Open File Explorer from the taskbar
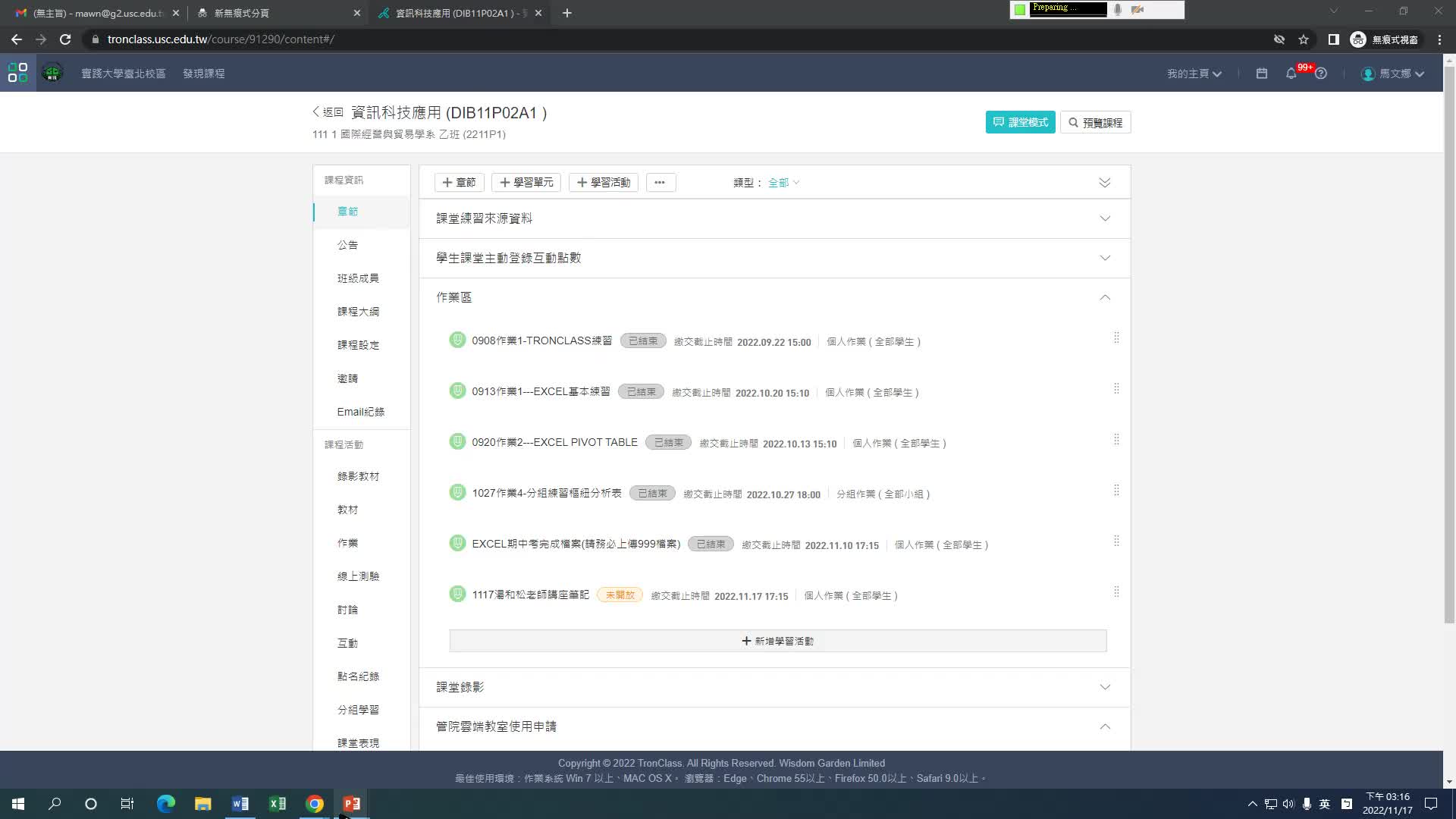 pyautogui.click(x=202, y=804)
